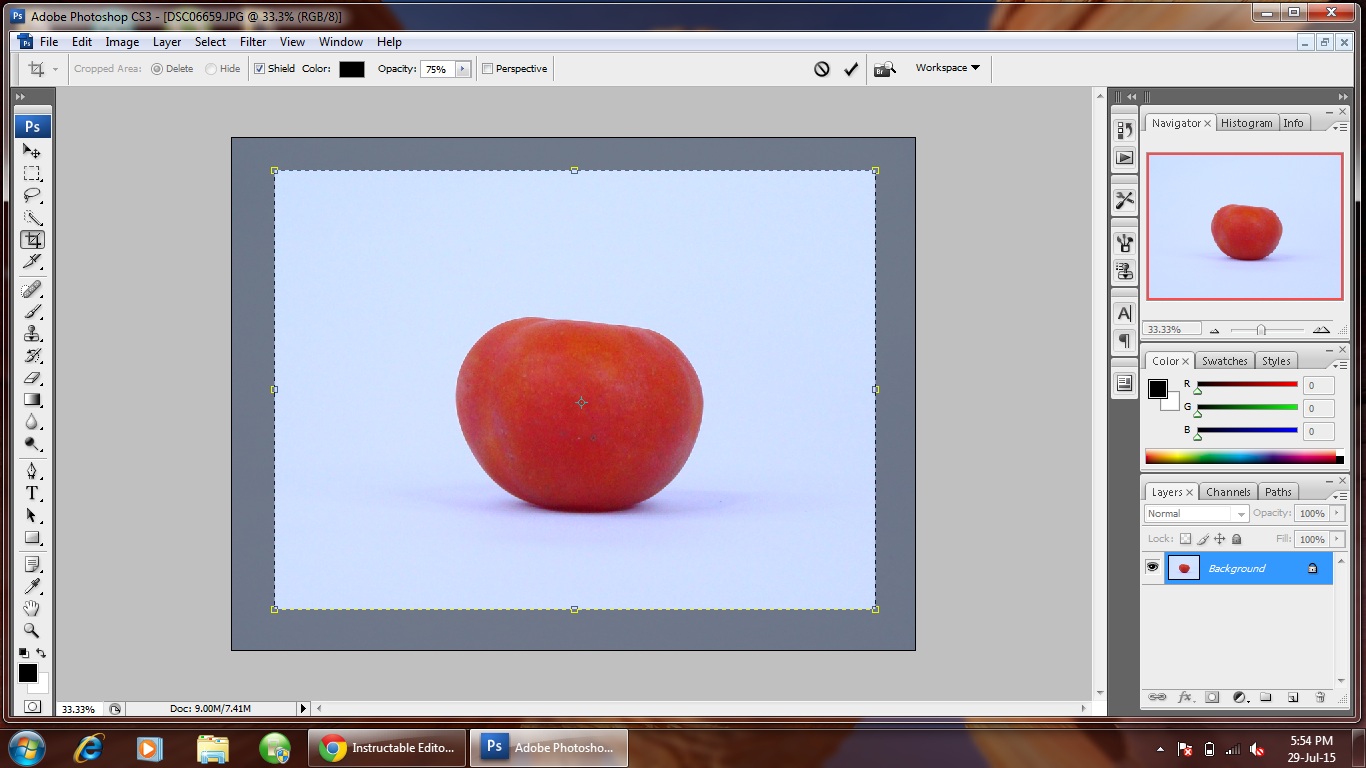Add a layer mask
Image resolution: width=1366 pixels, height=768 pixels.
[x=1212, y=697]
